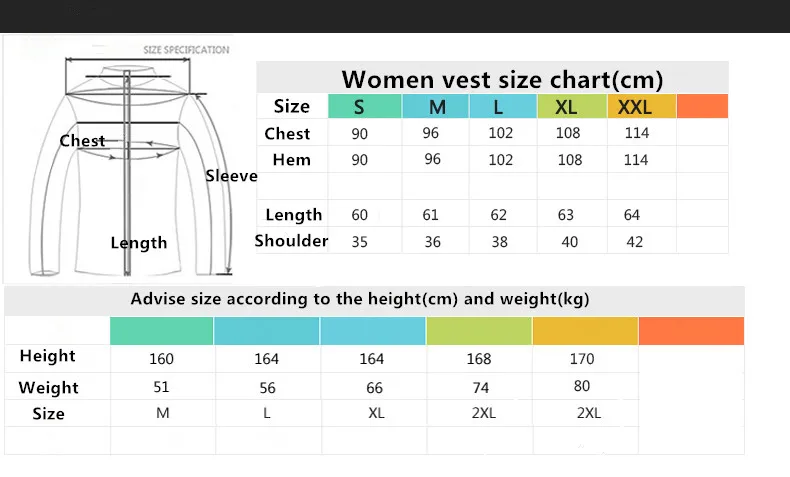The width and height of the screenshot is (790, 477).
Task: Click Weight value 74
Action: (x=481, y=388)
